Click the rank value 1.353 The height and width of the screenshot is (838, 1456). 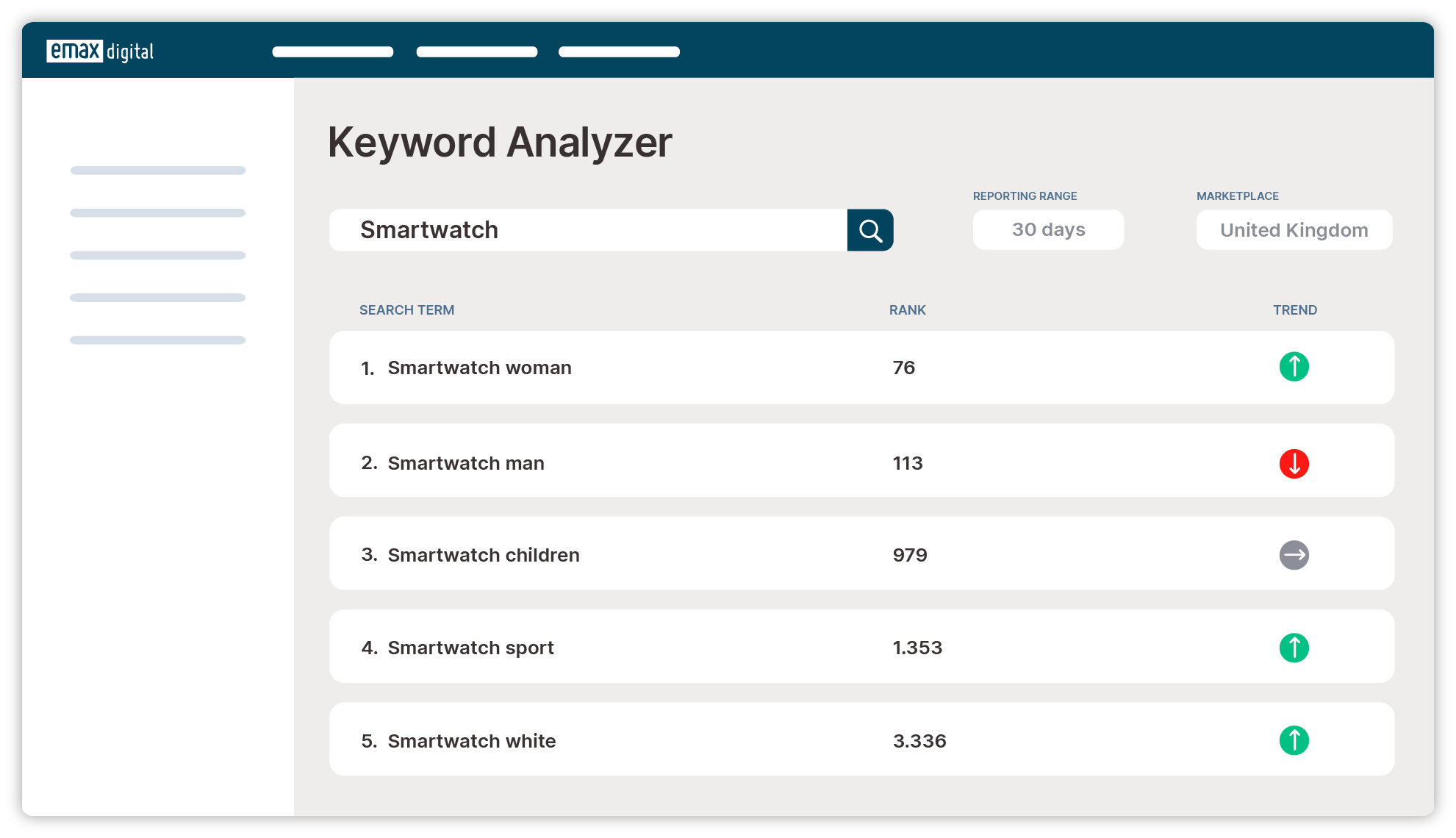[x=917, y=648]
